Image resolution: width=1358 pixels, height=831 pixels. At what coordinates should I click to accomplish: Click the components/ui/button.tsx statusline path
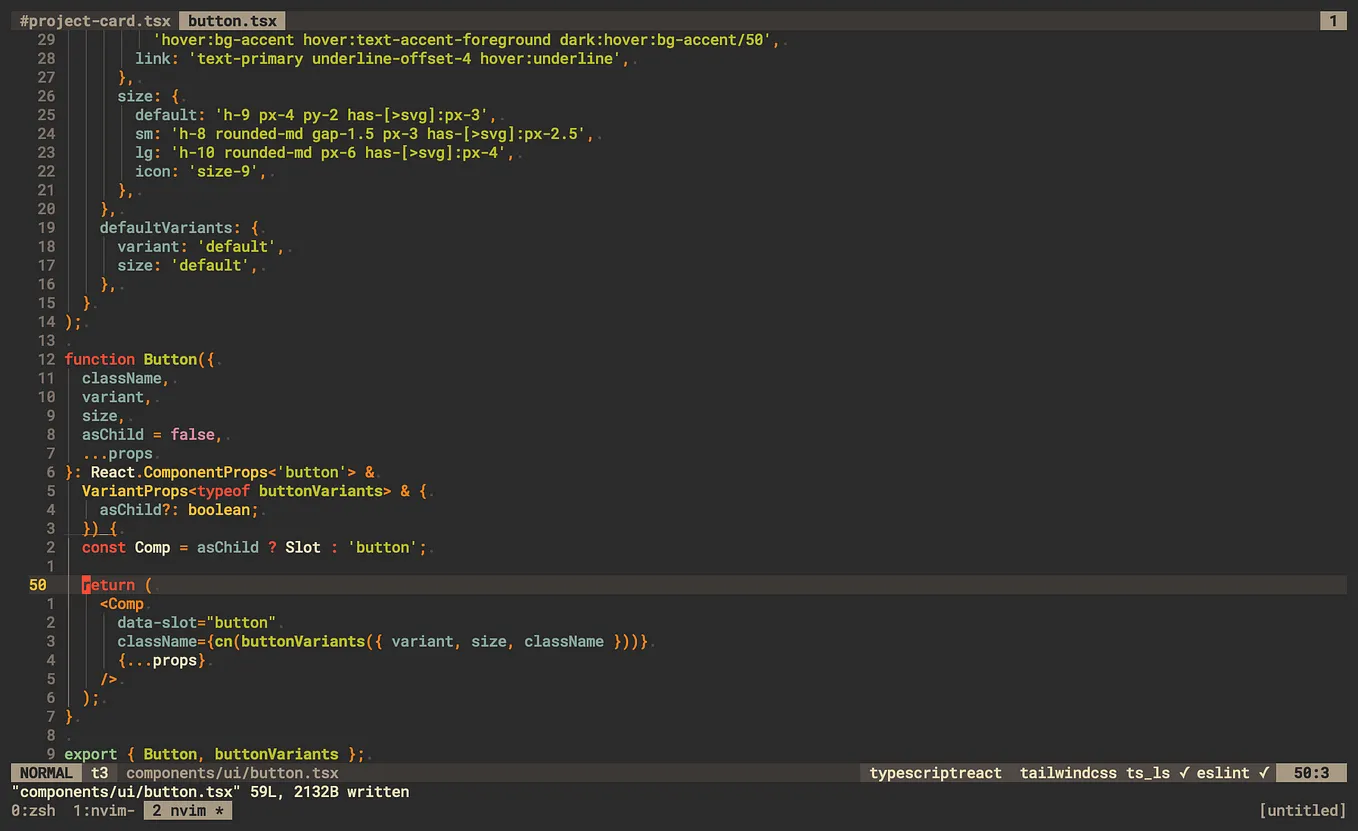(232, 772)
